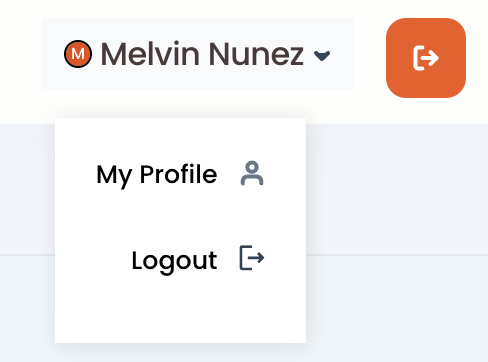Select the gray user silhouette icon

coord(252,173)
